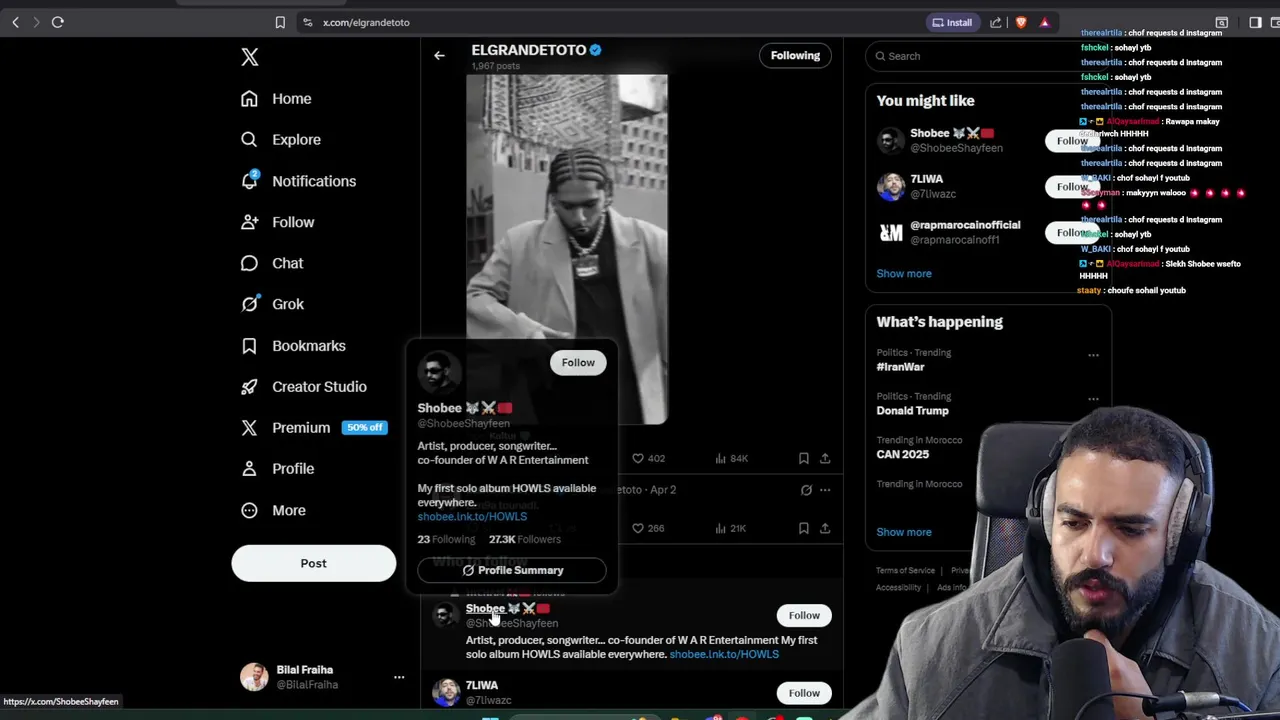Viewport: 1280px width, 720px height.
Task: Open account options next to Bilal Fraiha
Action: point(399,677)
